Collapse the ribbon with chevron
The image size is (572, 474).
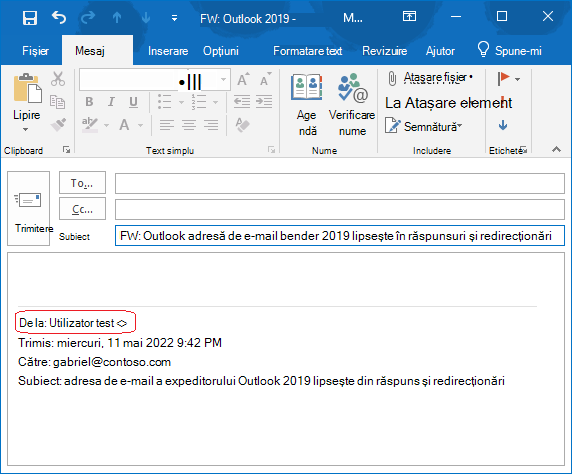tap(556, 149)
